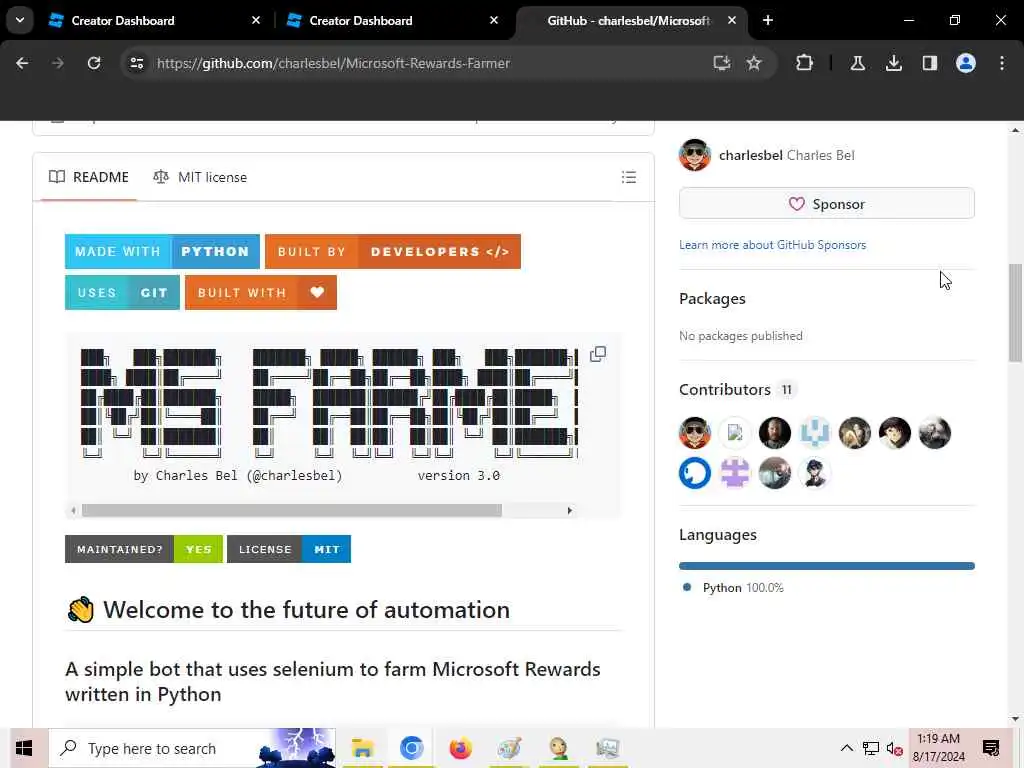Open the Chrome profile avatar
The height and width of the screenshot is (768, 1024).
[x=965, y=63]
